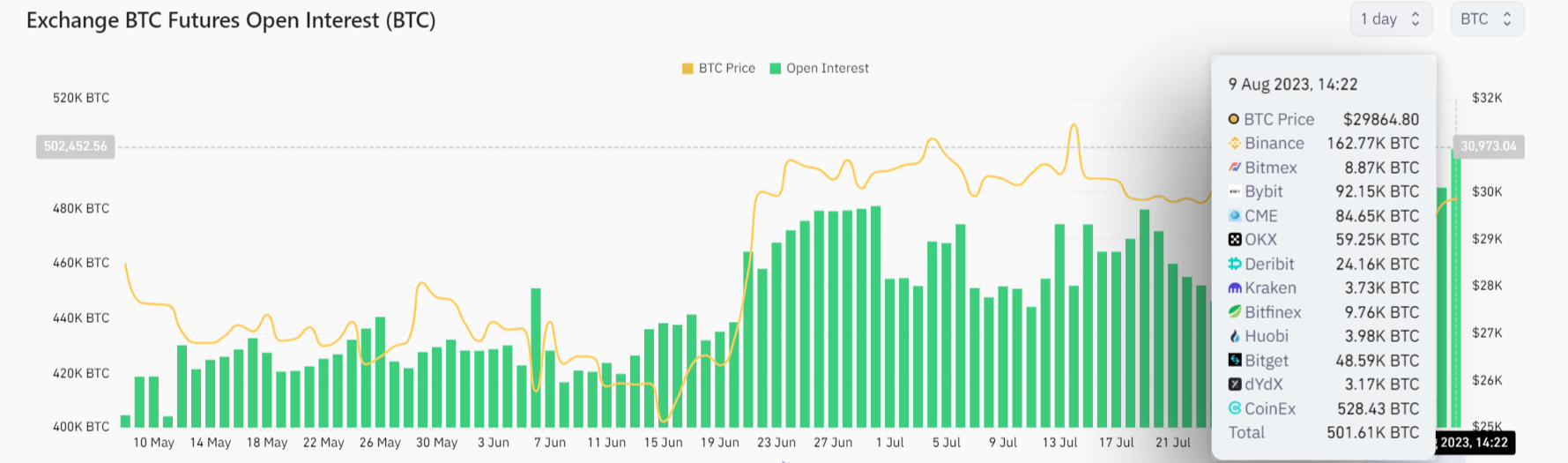
Task: Click the dYdX exchange icon
Action: click(1235, 385)
